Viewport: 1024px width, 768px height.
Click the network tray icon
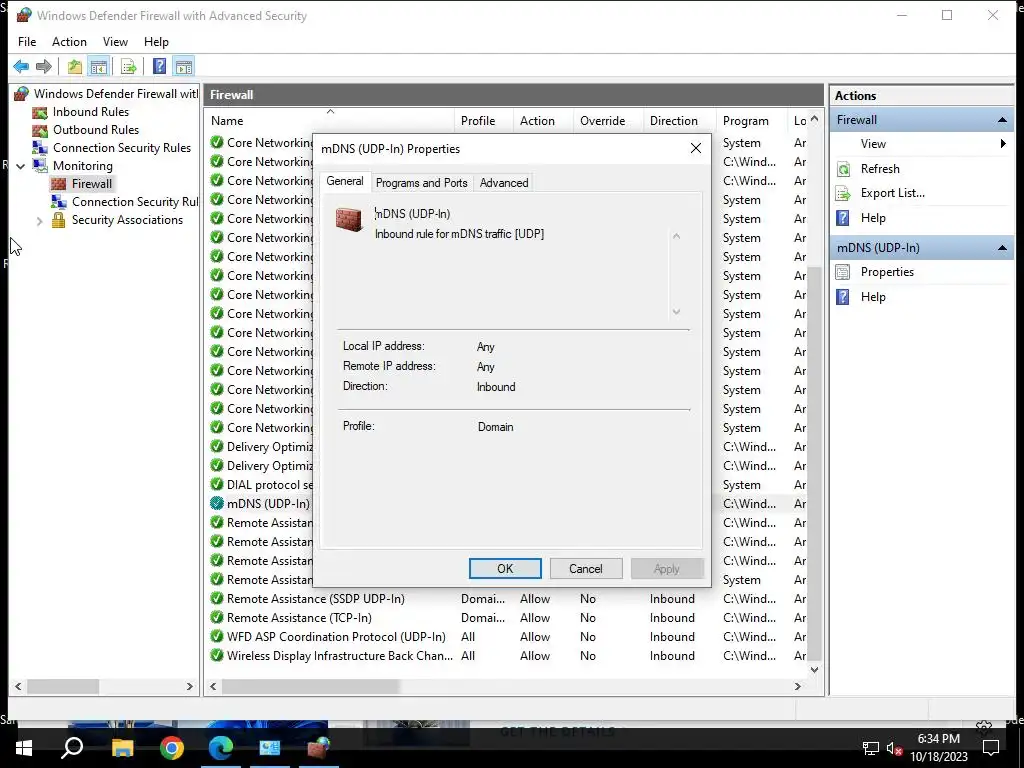tap(870, 749)
